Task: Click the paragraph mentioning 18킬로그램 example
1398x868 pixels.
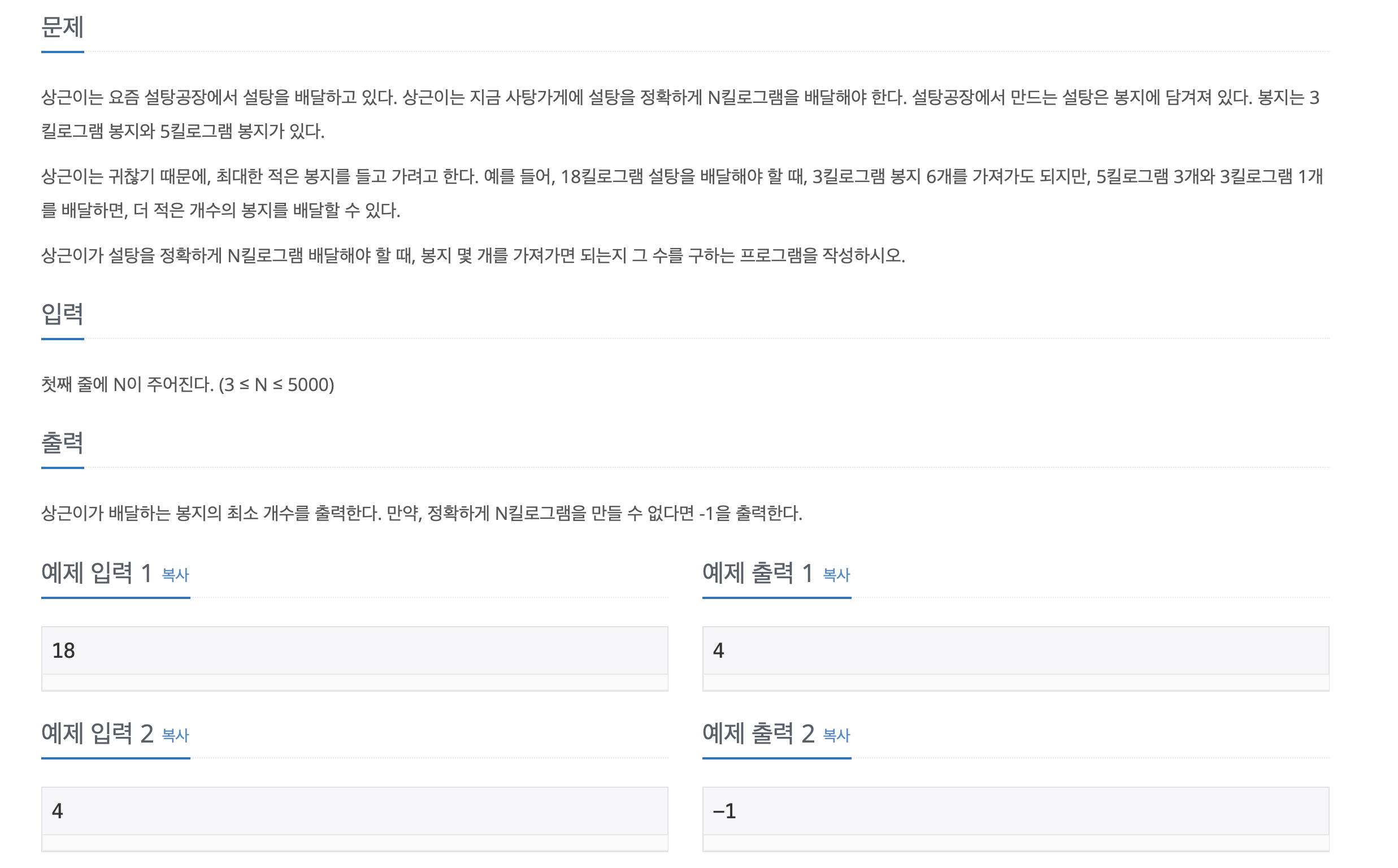Action: click(x=689, y=192)
